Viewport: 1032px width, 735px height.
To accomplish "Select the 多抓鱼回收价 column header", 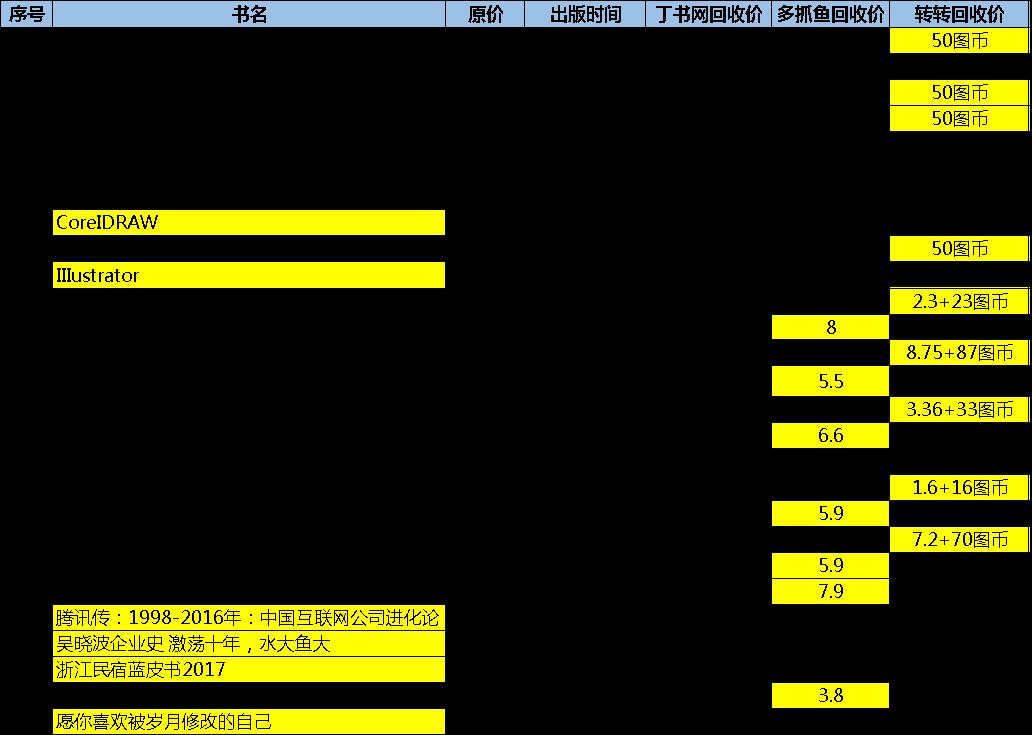I will (x=830, y=14).
